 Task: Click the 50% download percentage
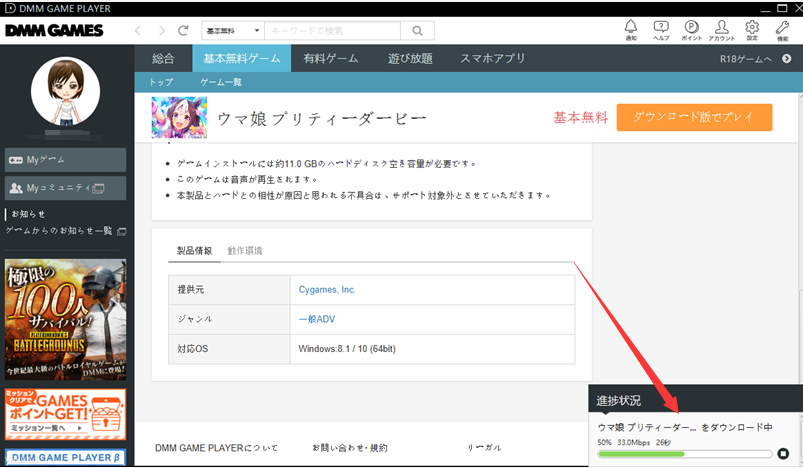point(604,442)
